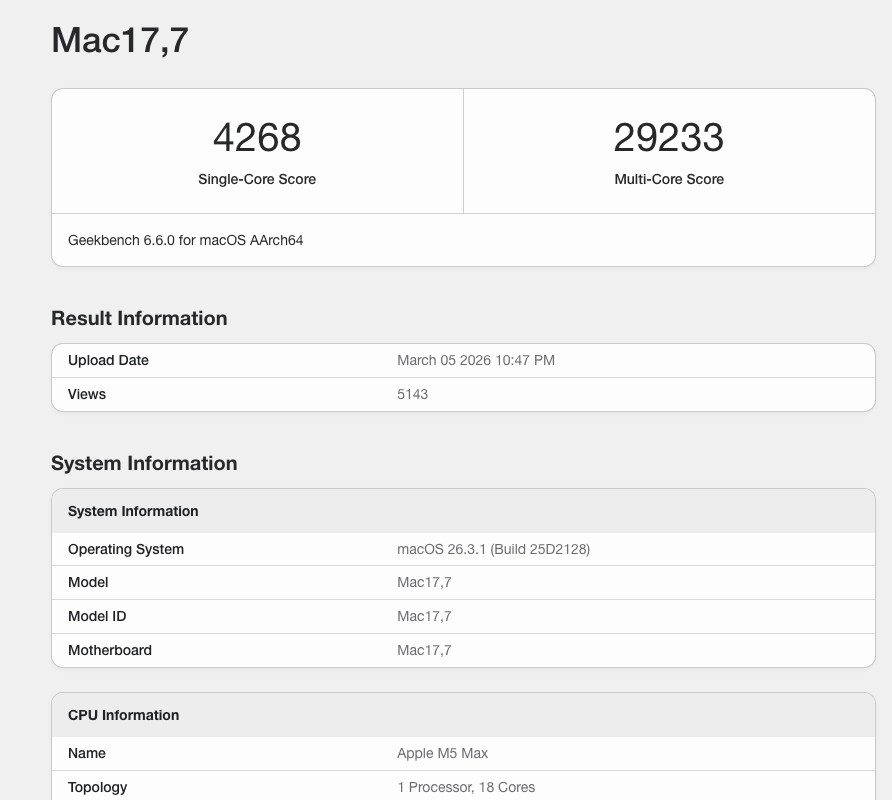Viewport: 892px width, 800px height.
Task: Click the Result Information heading
Action: (x=139, y=318)
